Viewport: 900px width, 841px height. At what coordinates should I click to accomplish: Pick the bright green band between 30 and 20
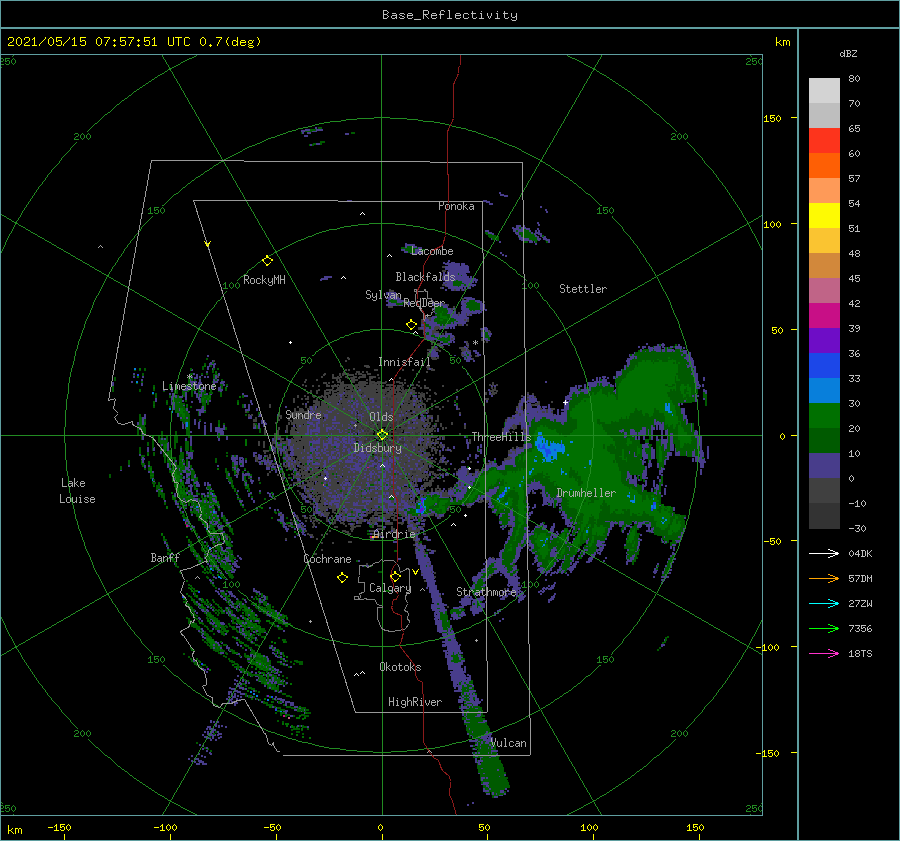pos(824,416)
